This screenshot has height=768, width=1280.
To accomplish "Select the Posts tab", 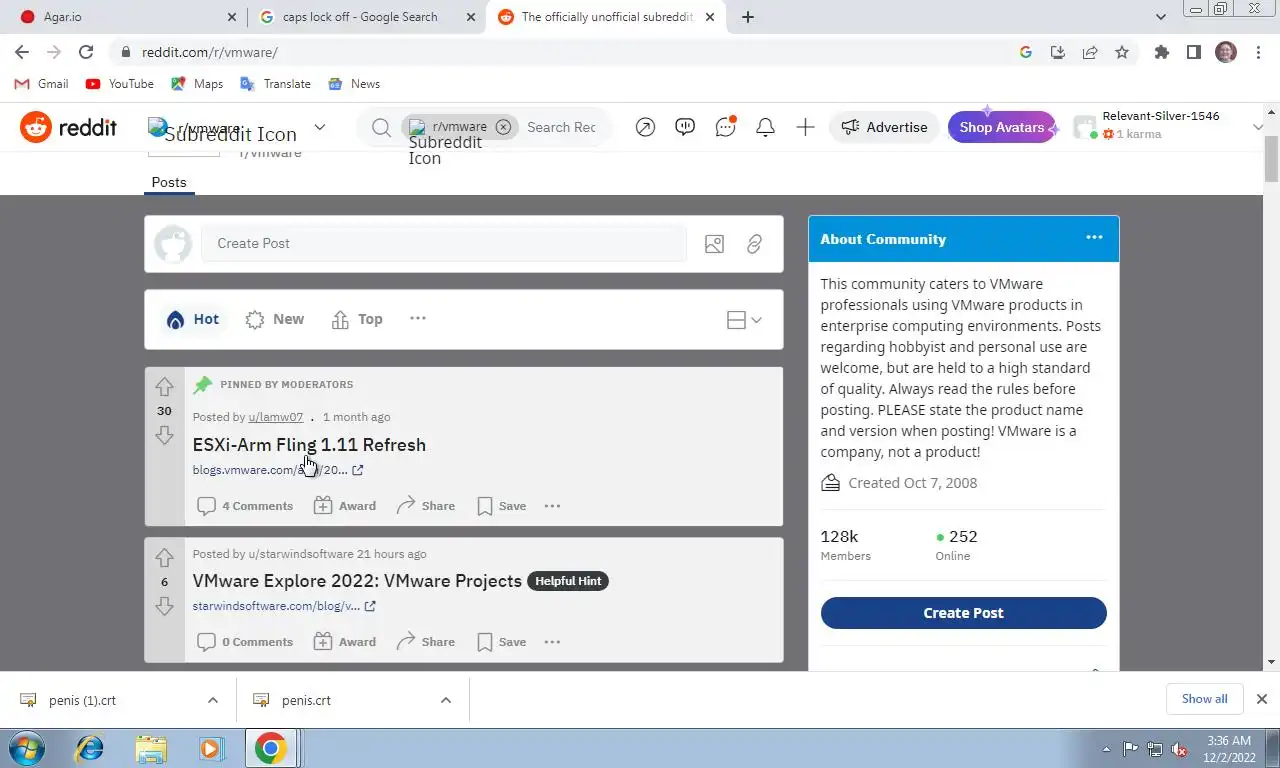I will point(169,182).
